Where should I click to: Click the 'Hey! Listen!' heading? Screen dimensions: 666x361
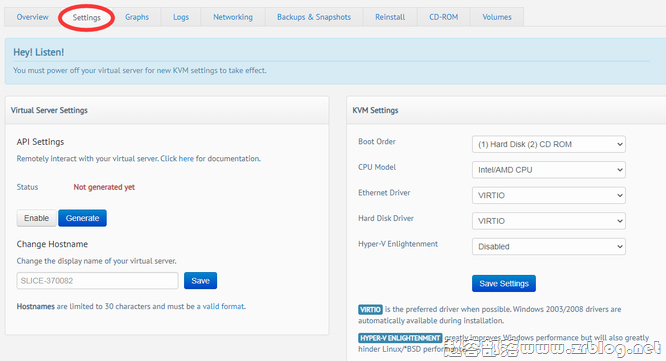tap(39, 52)
